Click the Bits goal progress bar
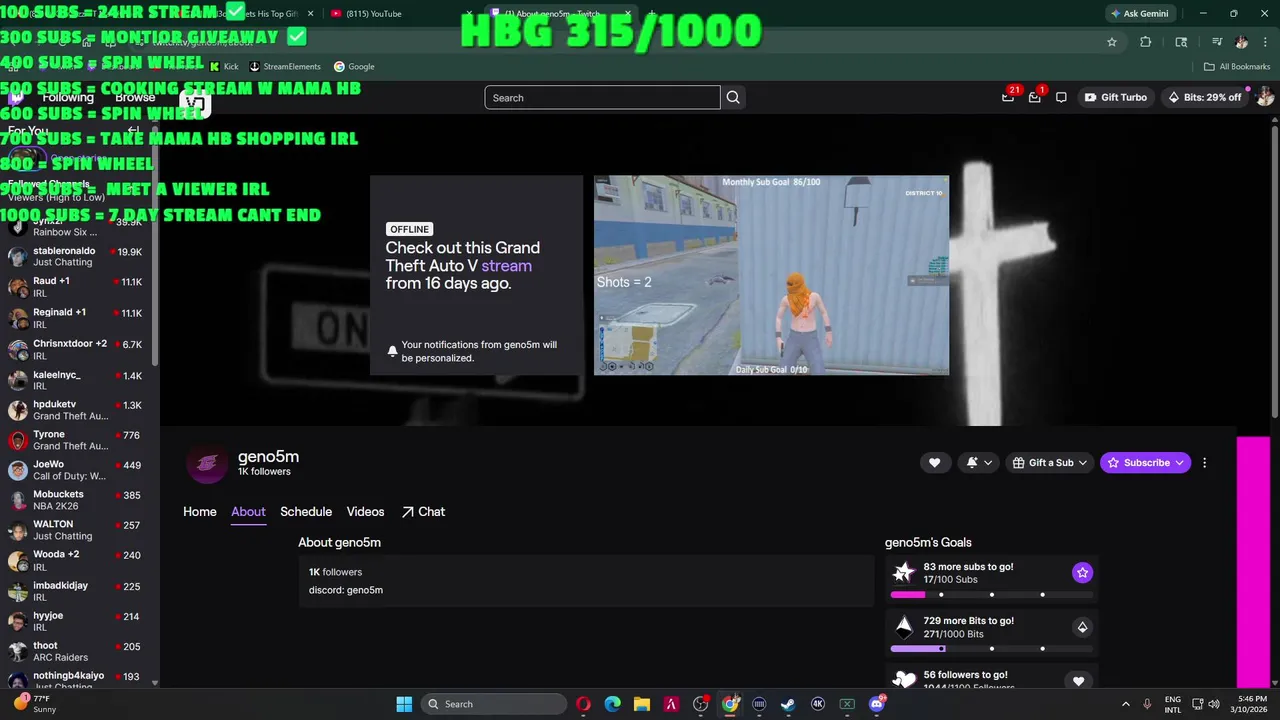 click(x=992, y=649)
